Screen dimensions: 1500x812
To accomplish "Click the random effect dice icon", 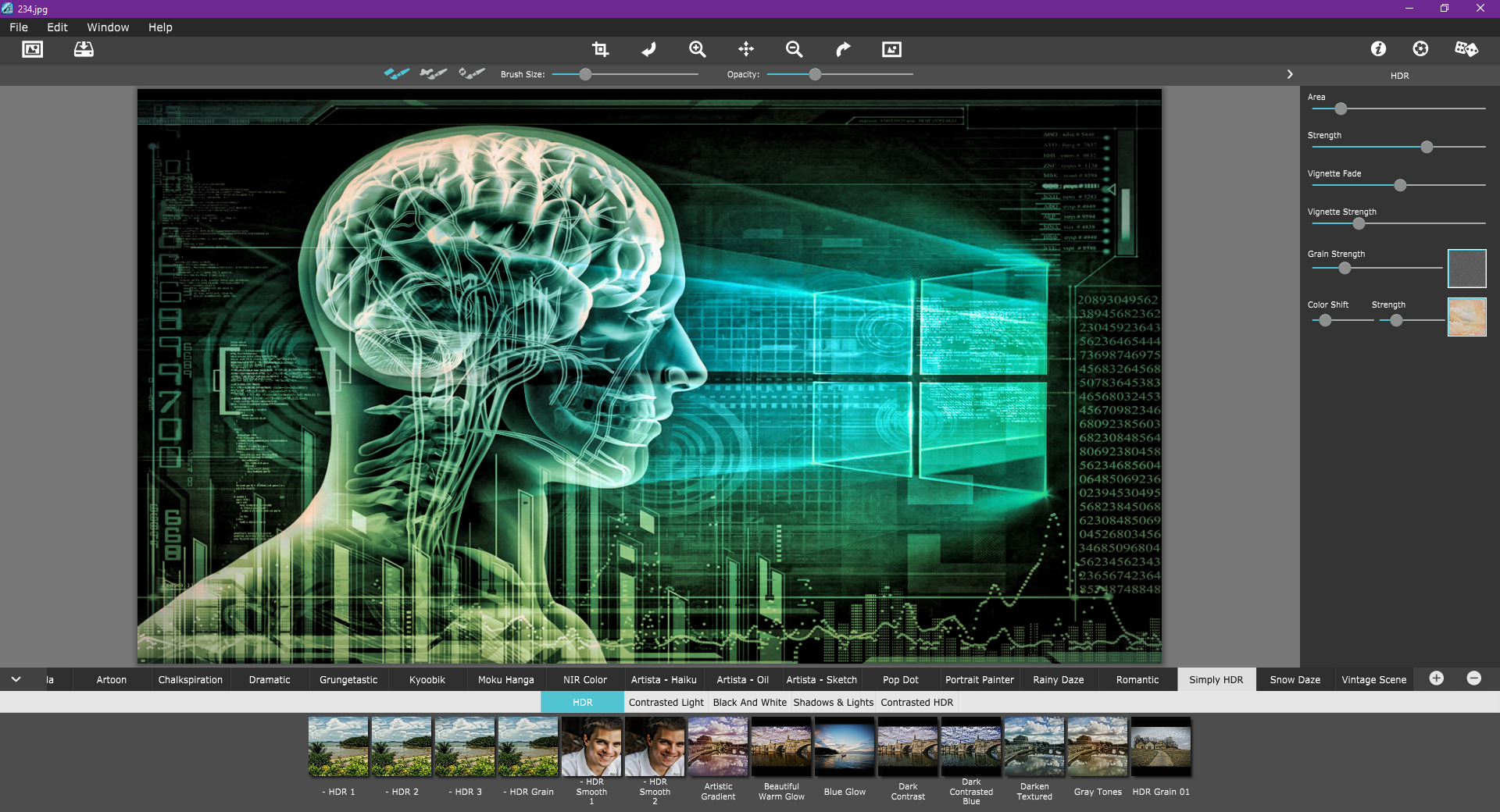I will point(1466,49).
